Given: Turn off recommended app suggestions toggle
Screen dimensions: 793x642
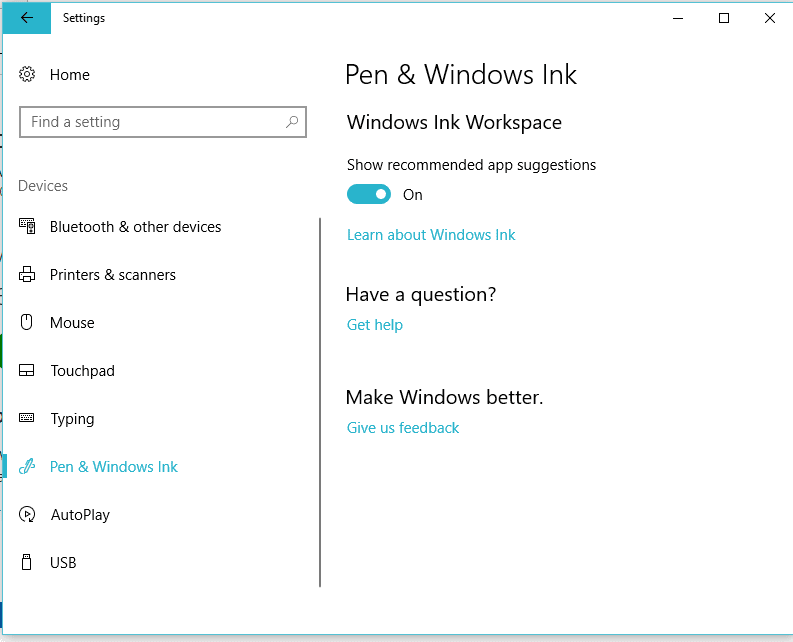Looking at the screenshot, I should click(369, 194).
